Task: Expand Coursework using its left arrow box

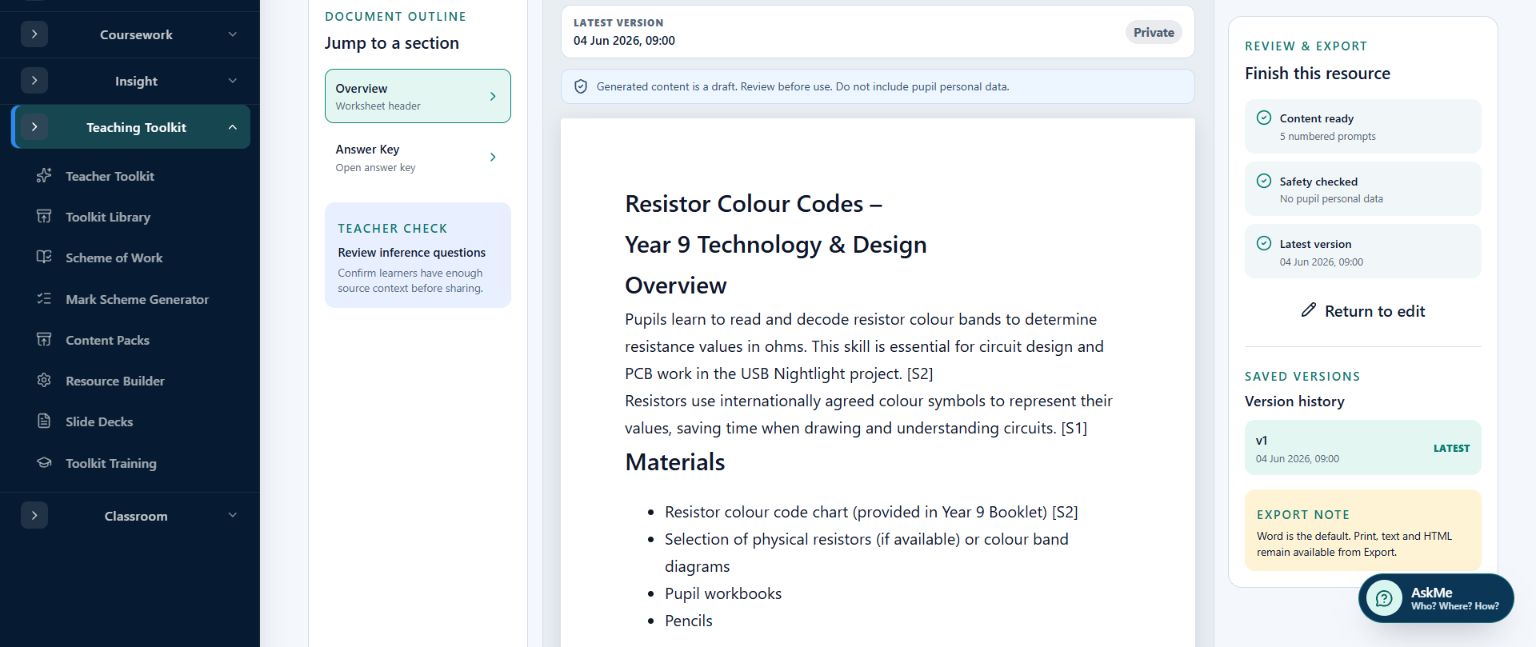Action: (x=34, y=34)
